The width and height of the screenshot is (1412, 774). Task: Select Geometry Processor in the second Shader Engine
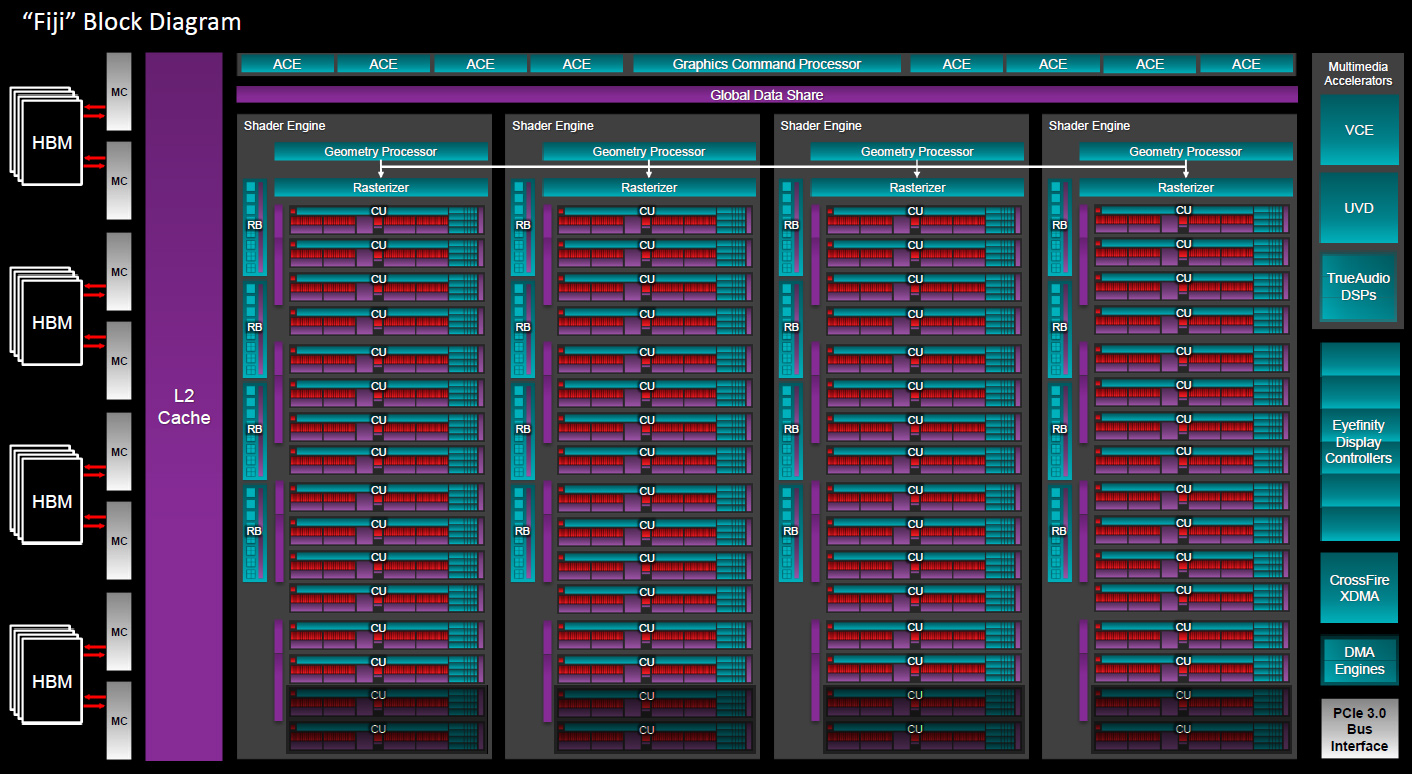(x=649, y=152)
